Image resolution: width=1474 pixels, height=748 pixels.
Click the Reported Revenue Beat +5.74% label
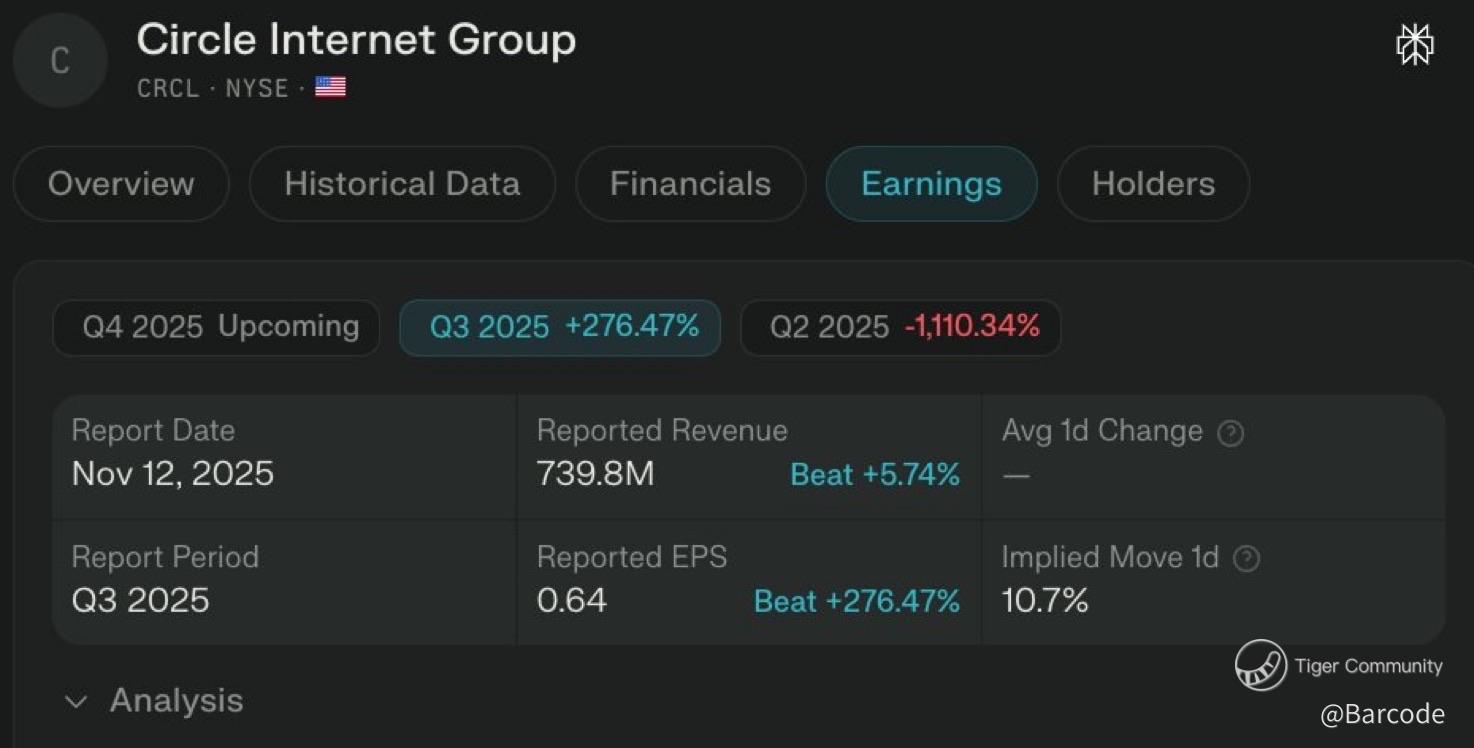coord(874,474)
